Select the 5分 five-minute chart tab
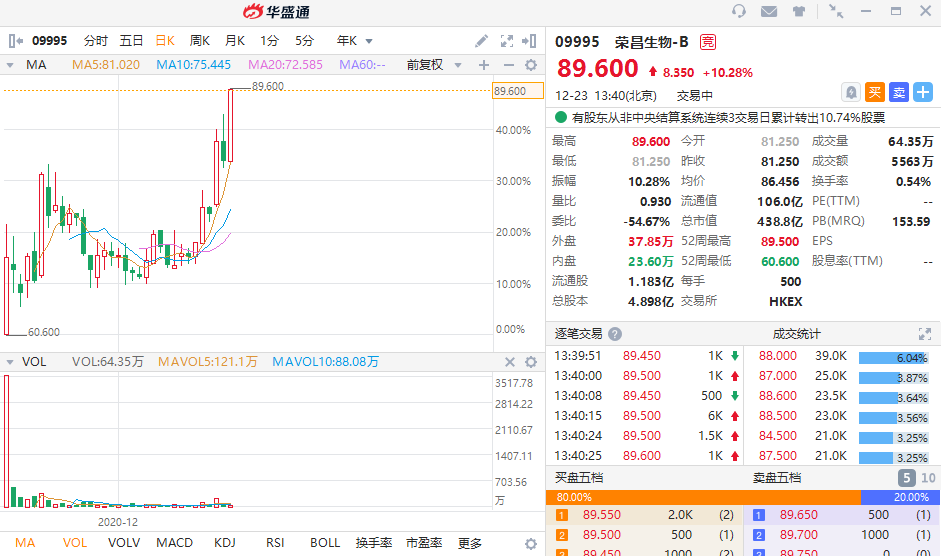Image resolution: width=941 pixels, height=556 pixels. point(304,41)
